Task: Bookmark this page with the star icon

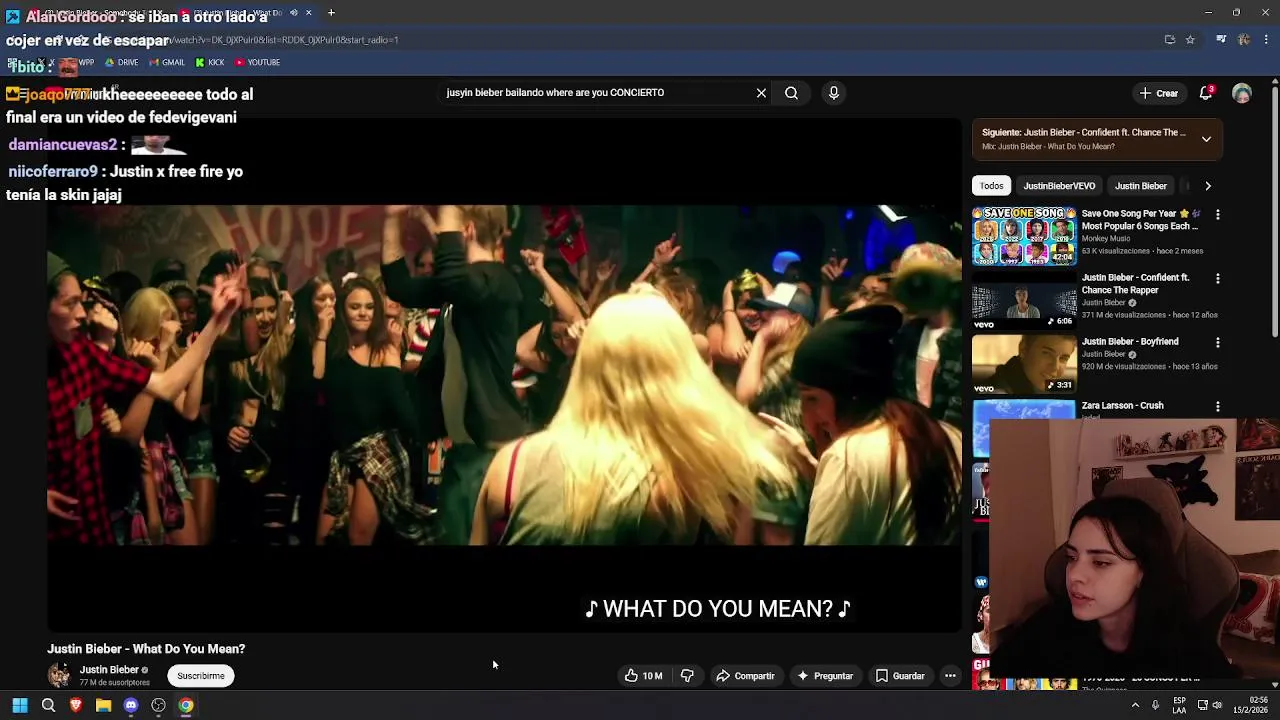Action: coord(1190,40)
